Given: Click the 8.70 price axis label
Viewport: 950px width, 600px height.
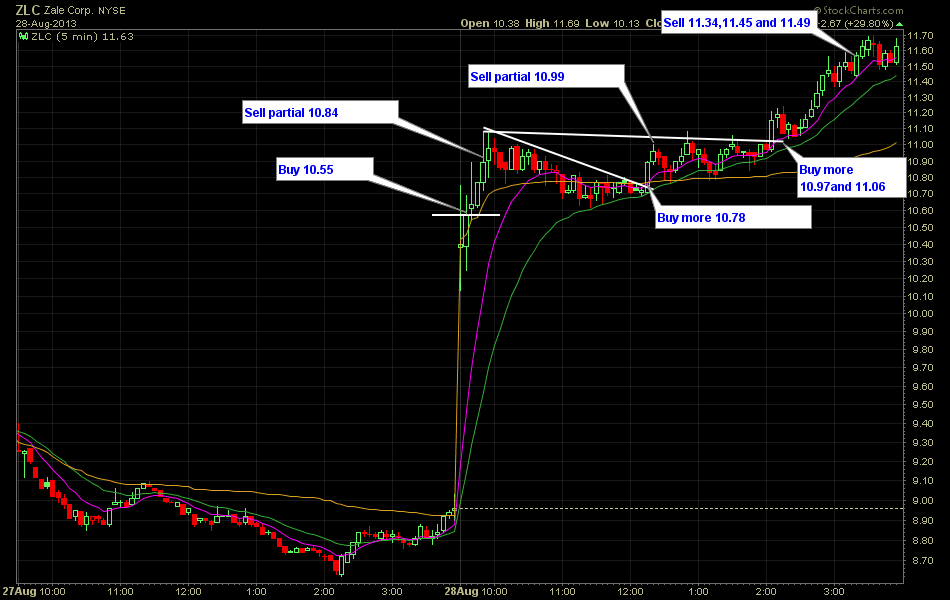Looking at the screenshot, I should tap(923, 561).
